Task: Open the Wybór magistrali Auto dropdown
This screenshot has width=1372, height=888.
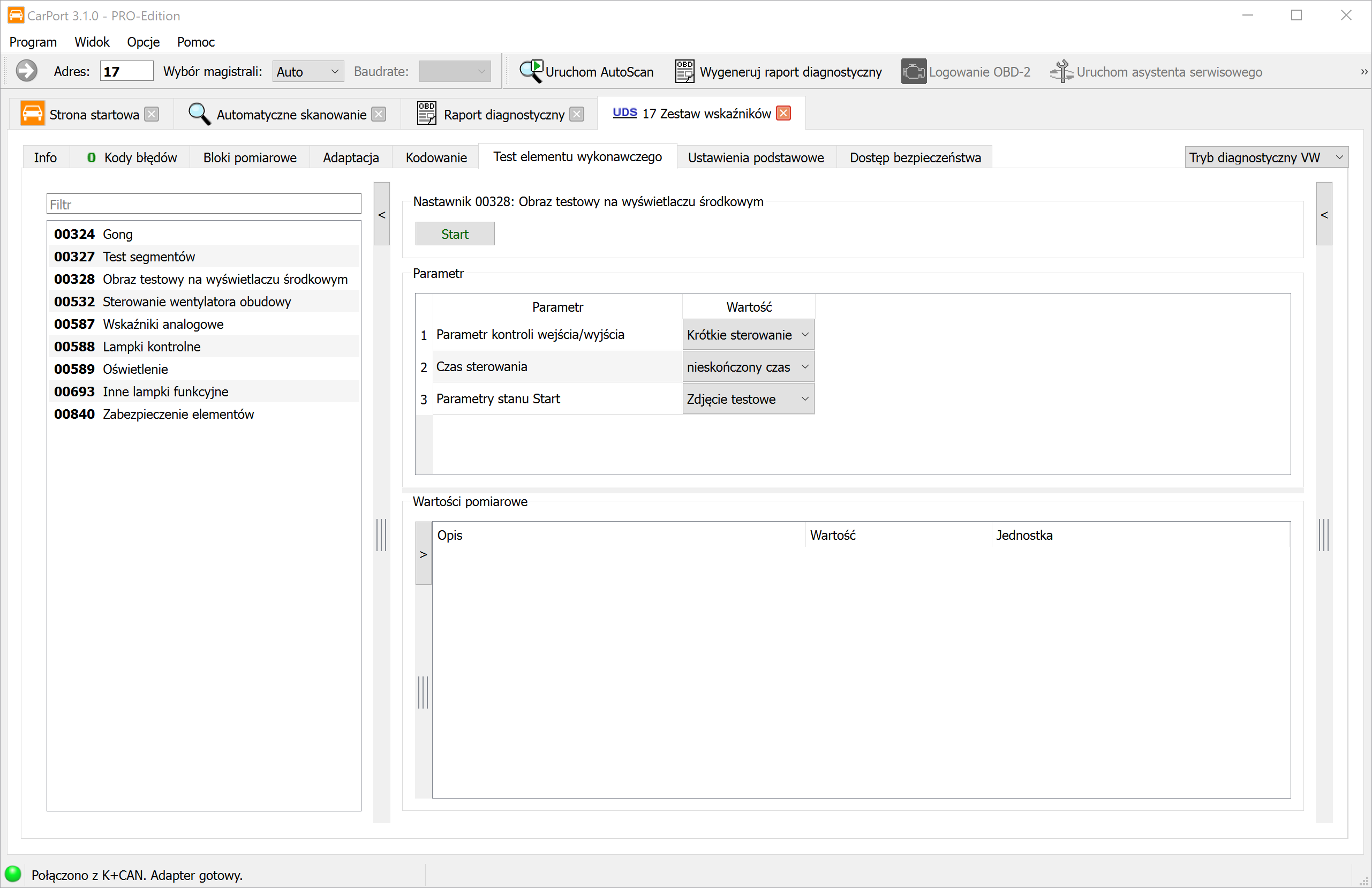Action: pos(308,72)
